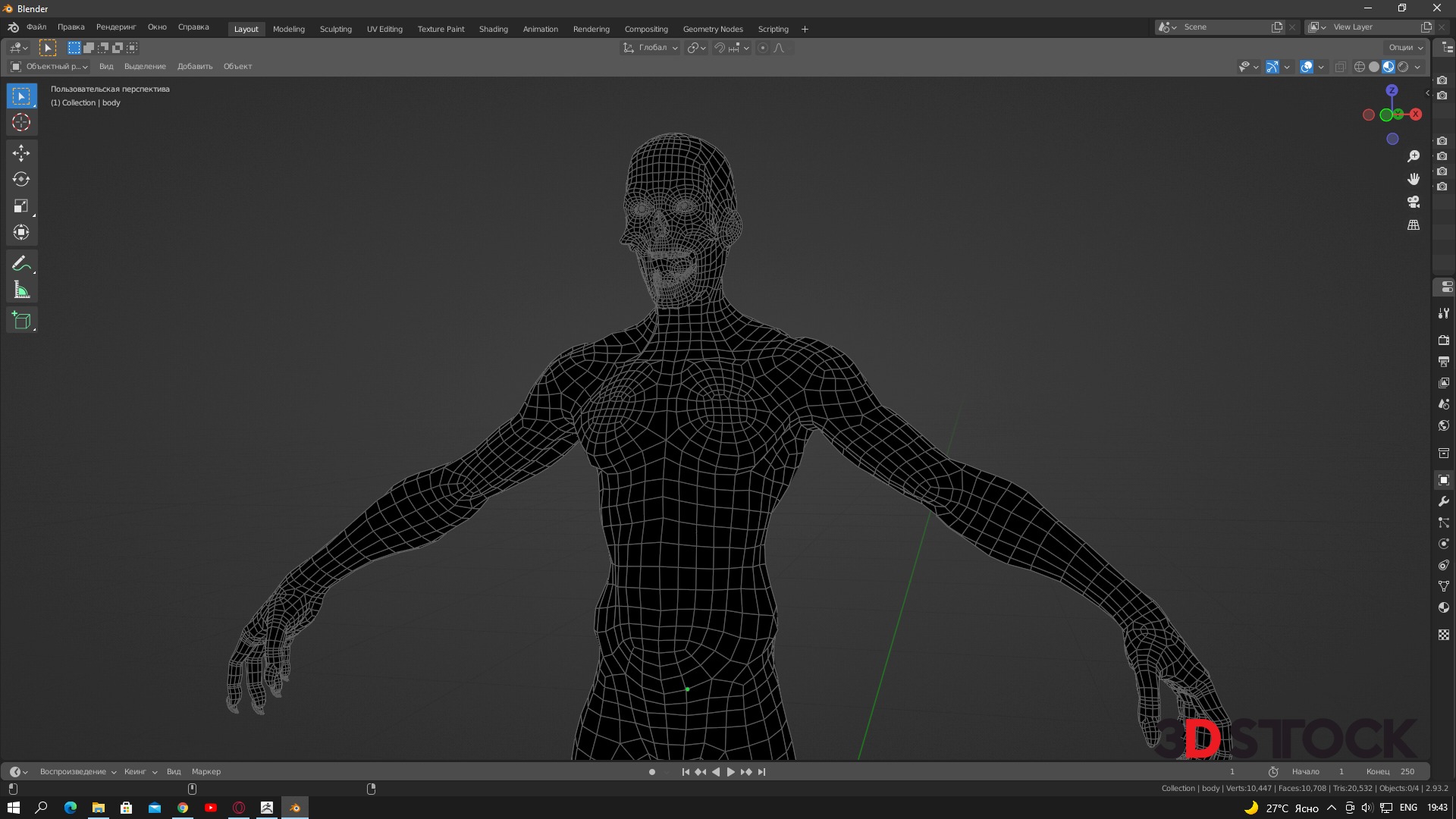Toggle X-ray mode in header

click(1340, 67)
